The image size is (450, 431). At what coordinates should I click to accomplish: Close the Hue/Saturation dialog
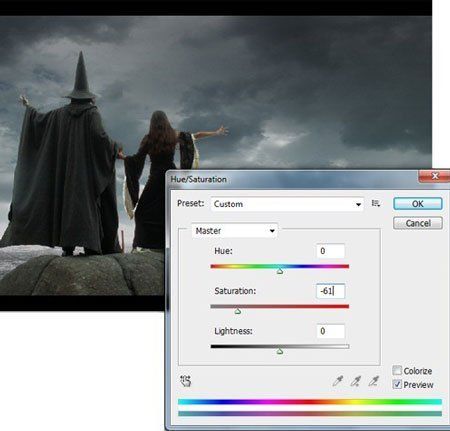pyautogui.click(x=434, y=176)
